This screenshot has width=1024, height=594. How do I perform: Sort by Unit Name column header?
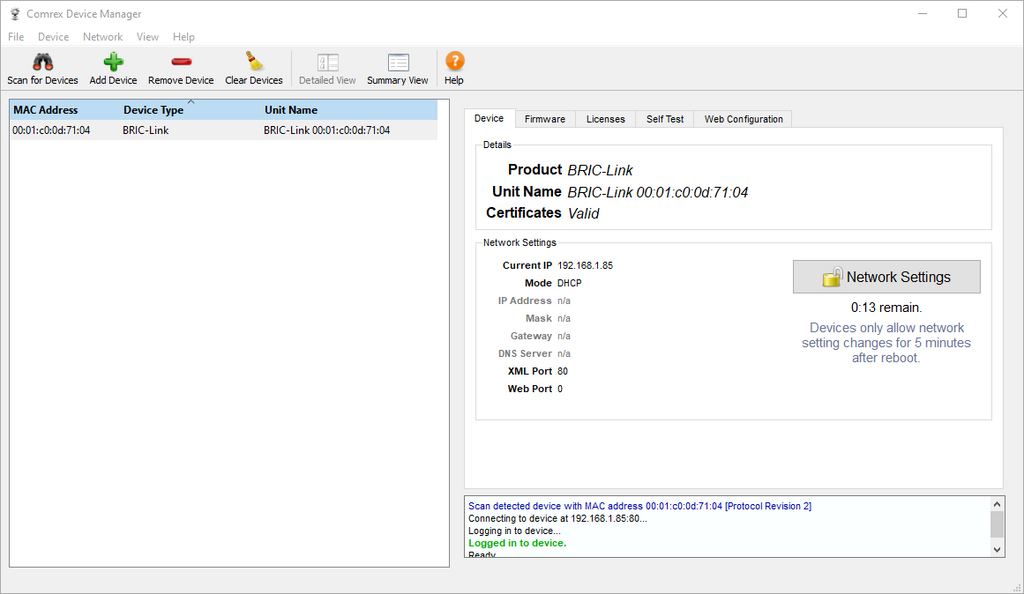pyautogui.click(x=349, y=110)
